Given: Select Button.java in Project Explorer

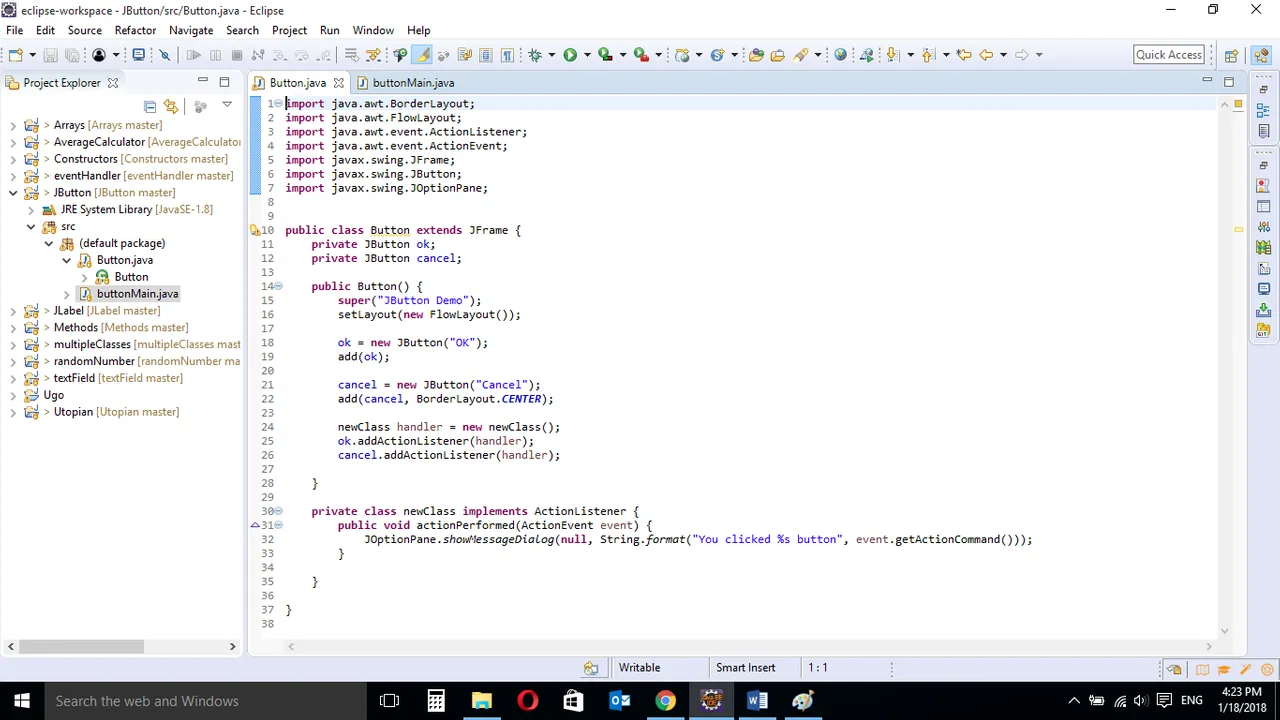Looking at the screenshot, I should click(x=124, y=260).
